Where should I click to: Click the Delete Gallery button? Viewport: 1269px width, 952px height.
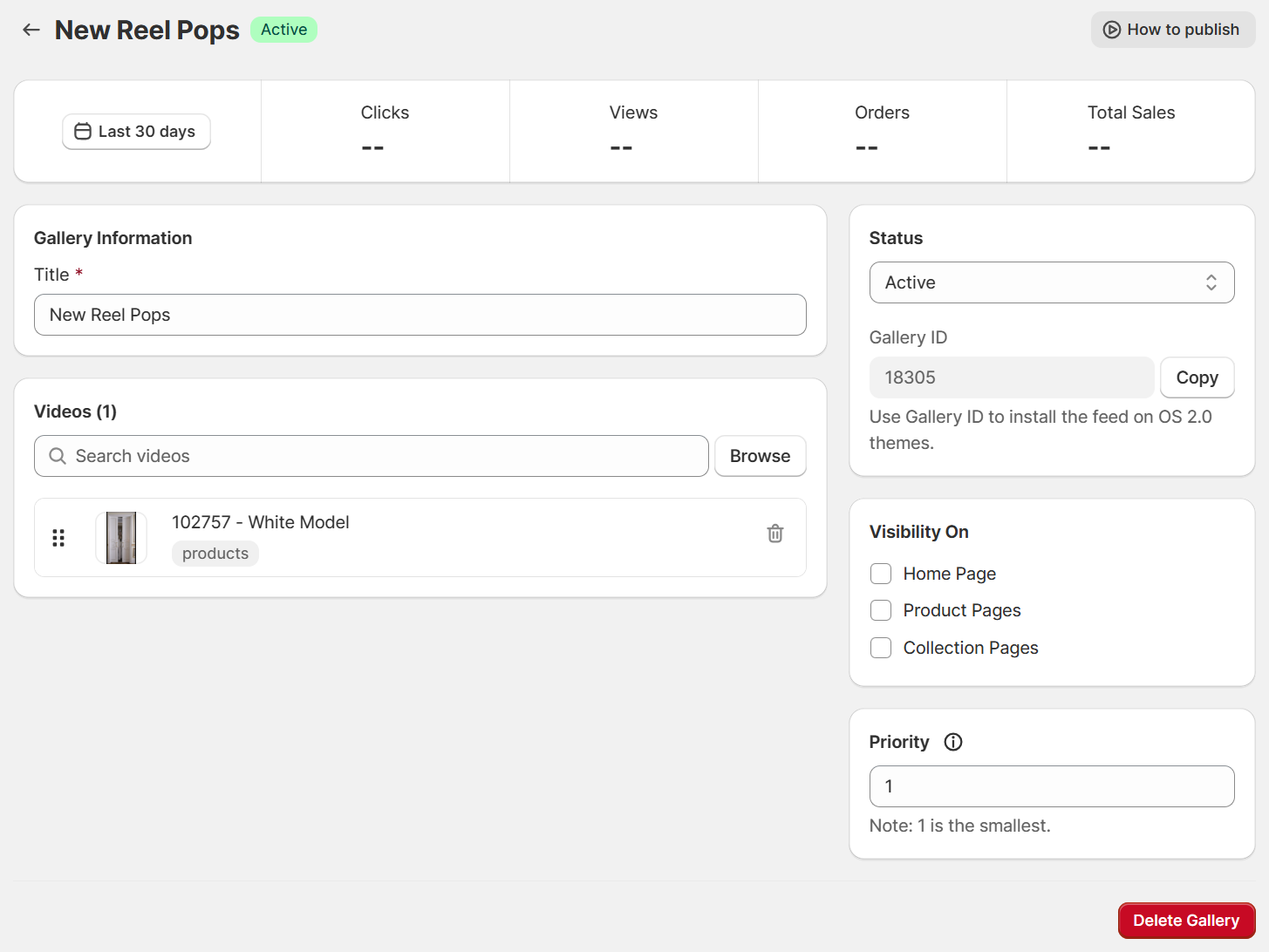click(1186, 921)
